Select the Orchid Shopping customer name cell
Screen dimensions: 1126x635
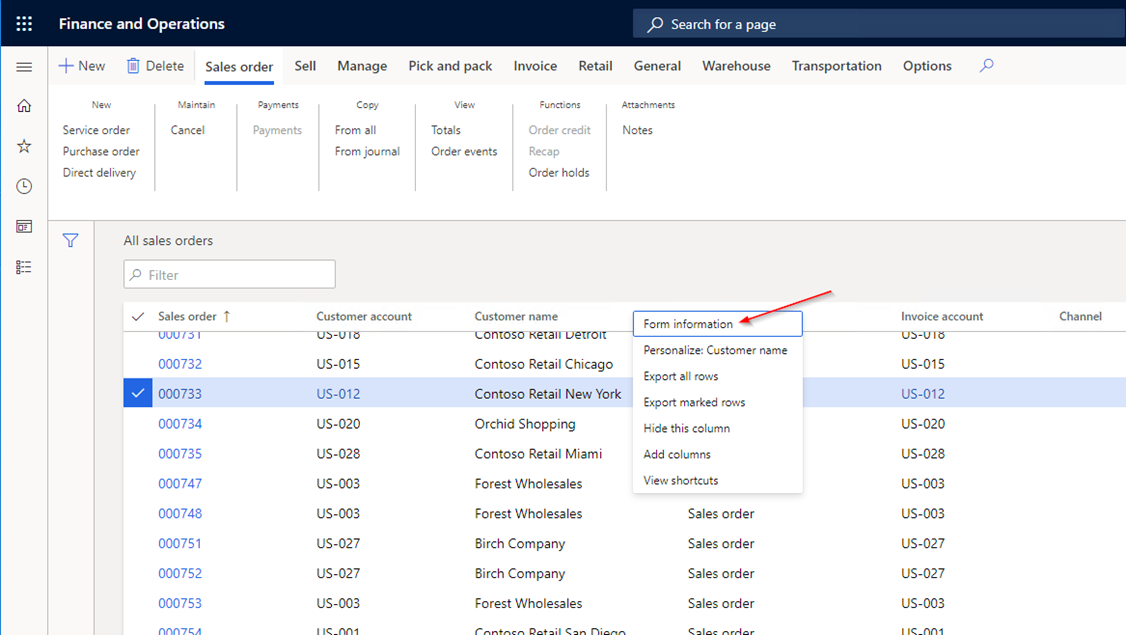tap(525, 424)
